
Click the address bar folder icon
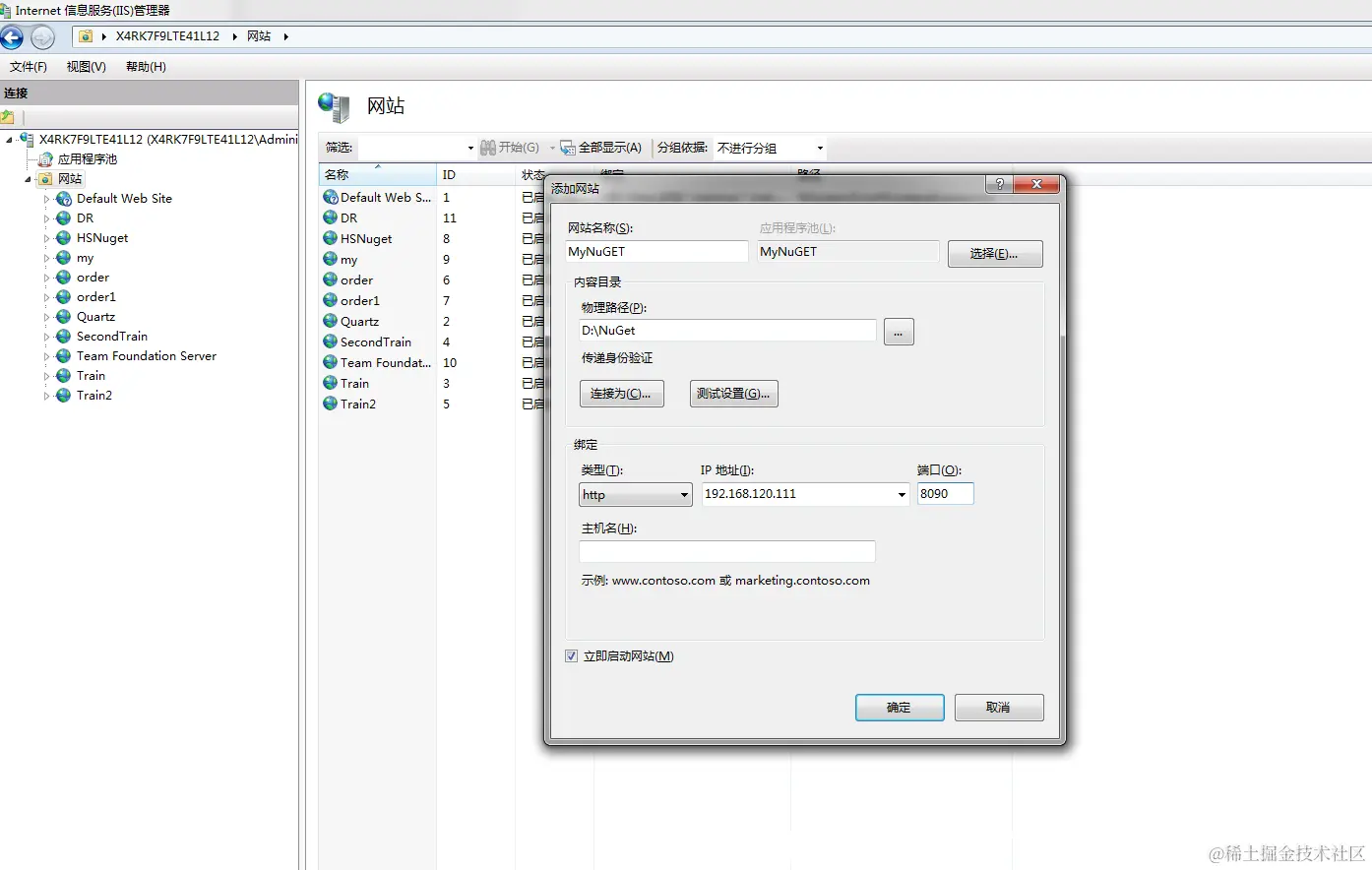87,36
